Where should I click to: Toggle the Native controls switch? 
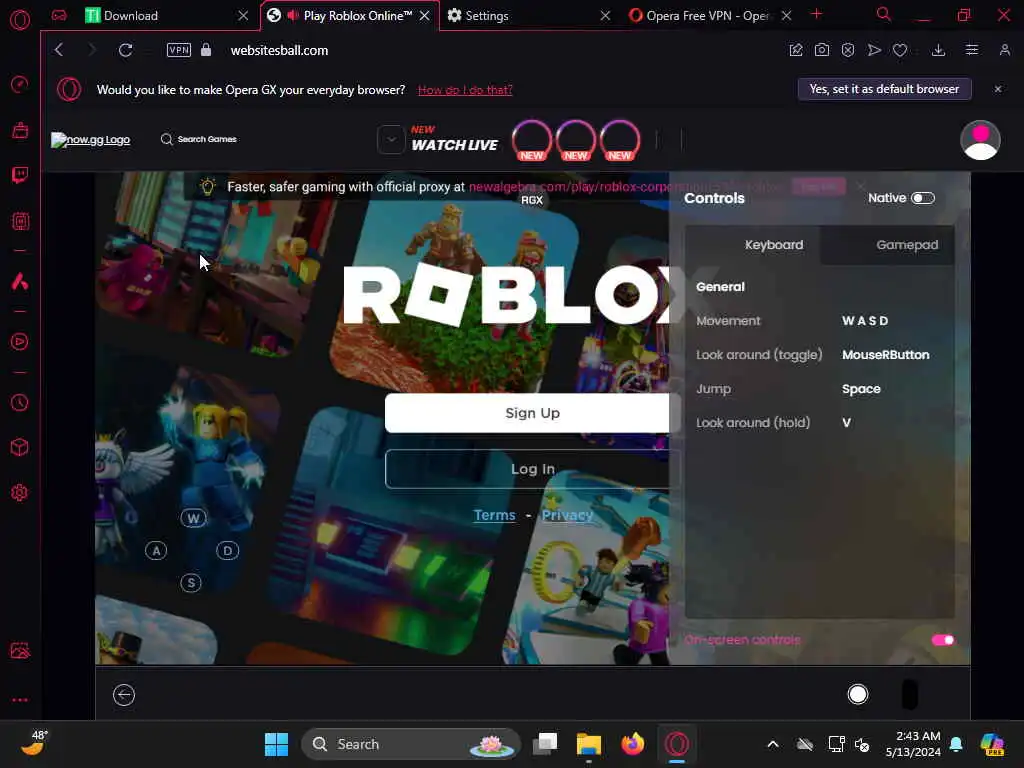point(923,198)
